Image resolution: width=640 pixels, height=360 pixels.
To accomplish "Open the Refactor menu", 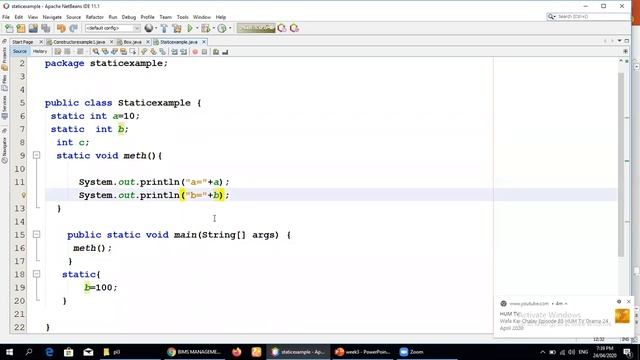I will (95, 17).
